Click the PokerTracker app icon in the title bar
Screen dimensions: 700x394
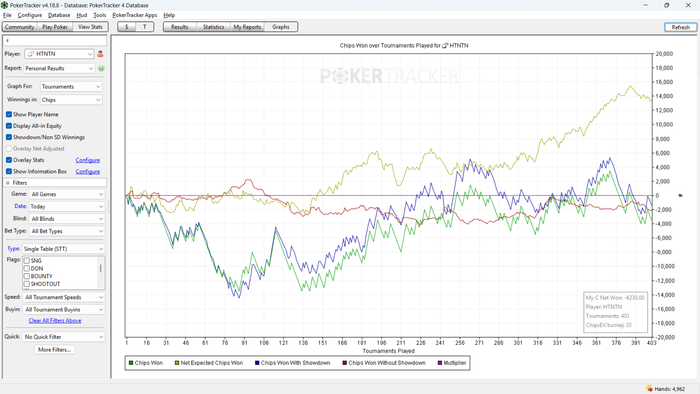[x=4, y=5]
